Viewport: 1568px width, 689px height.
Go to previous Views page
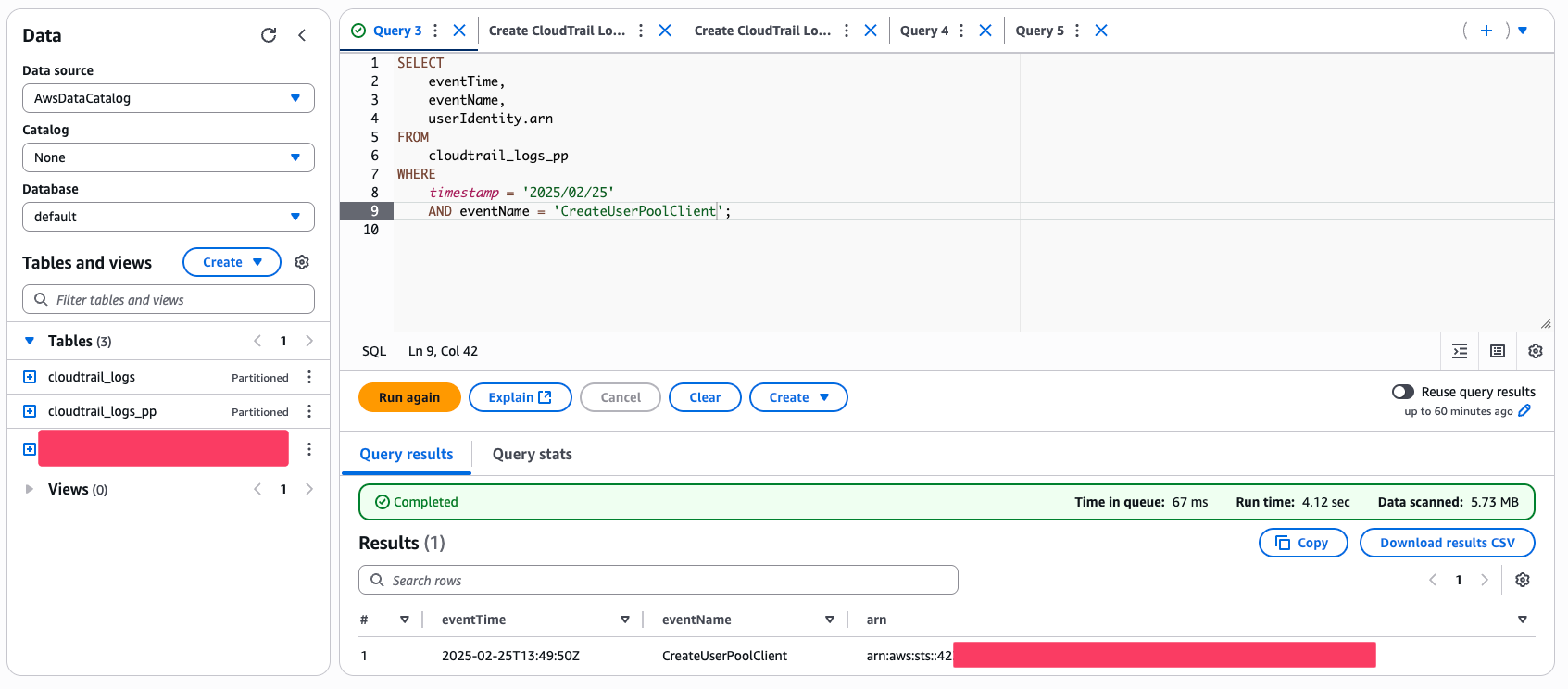tap(257, 489)
